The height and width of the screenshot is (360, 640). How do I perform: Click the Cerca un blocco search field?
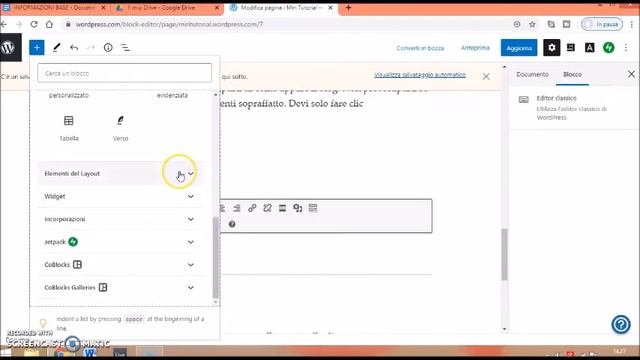tap(124, 73)
